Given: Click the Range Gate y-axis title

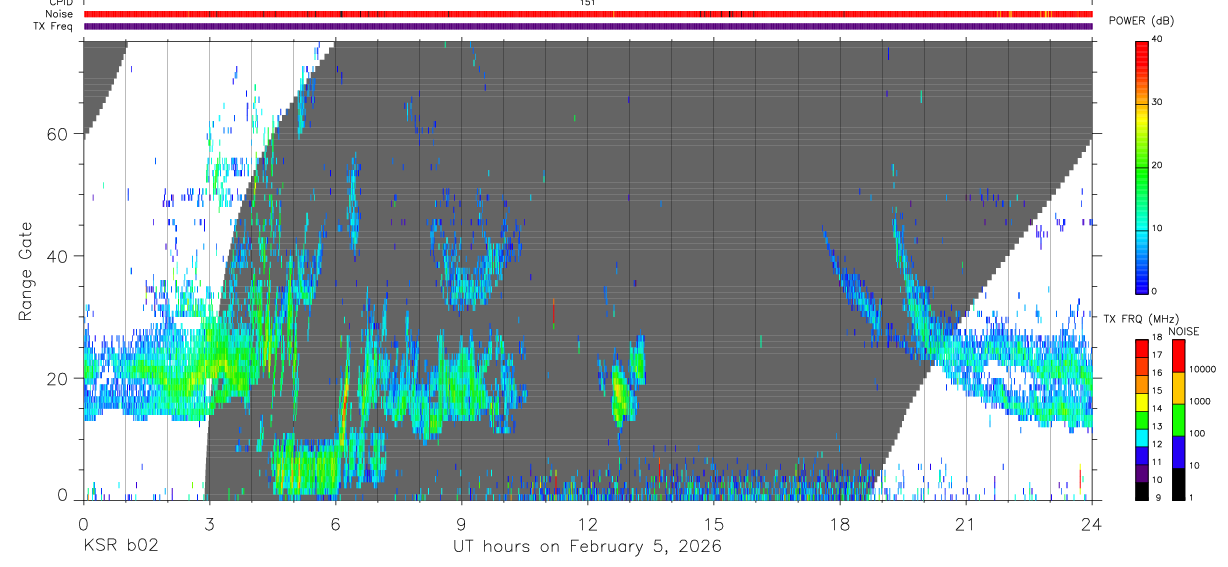Looking at the screenshot, I should point(25,270).
